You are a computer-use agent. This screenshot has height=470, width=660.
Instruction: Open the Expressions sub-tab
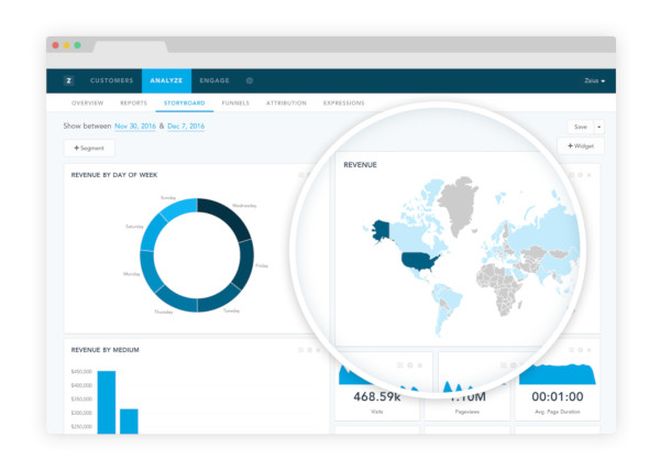343,103
